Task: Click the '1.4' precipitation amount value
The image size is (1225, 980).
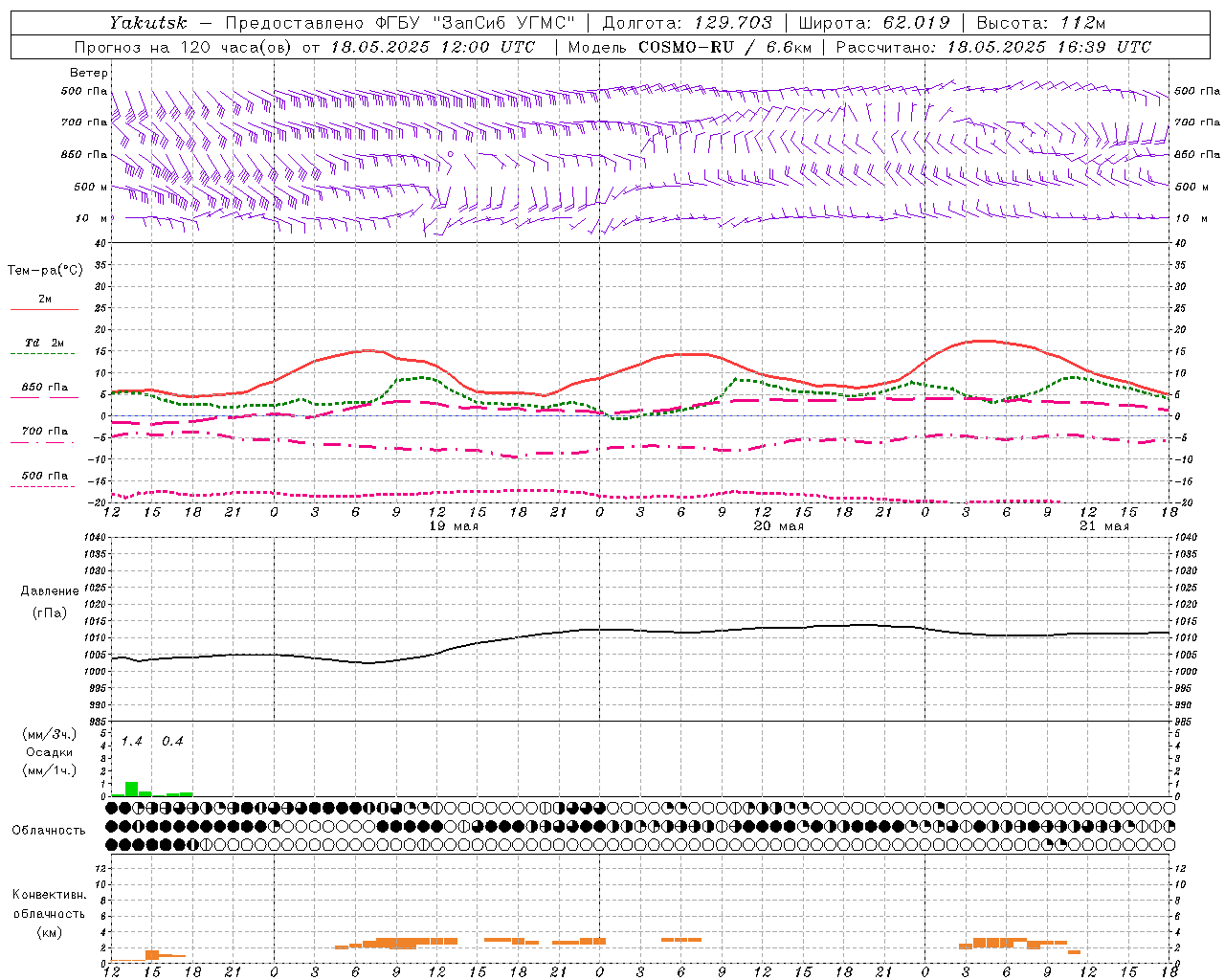Action: [x=132, y=742]
